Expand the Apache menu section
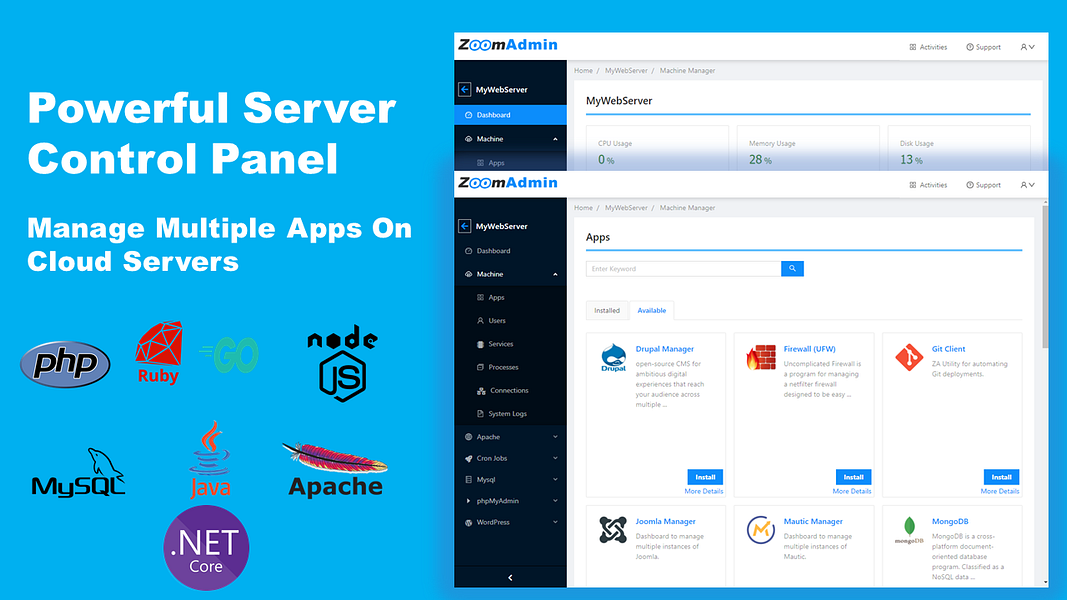This screenshot has width=1067, height=600. coord(510,437)
